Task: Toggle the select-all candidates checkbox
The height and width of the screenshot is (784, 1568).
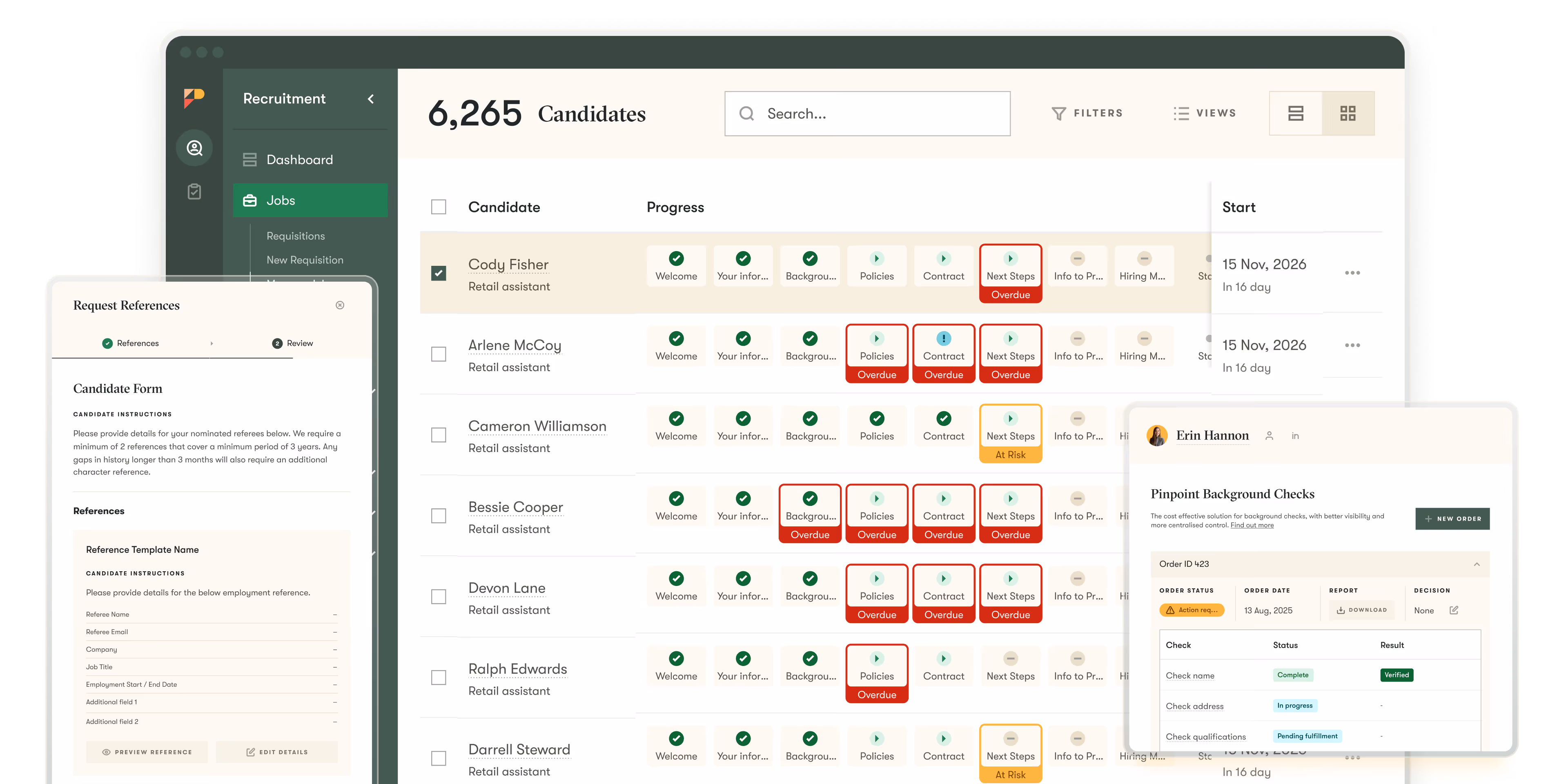Action: click(x=438, y=207)
